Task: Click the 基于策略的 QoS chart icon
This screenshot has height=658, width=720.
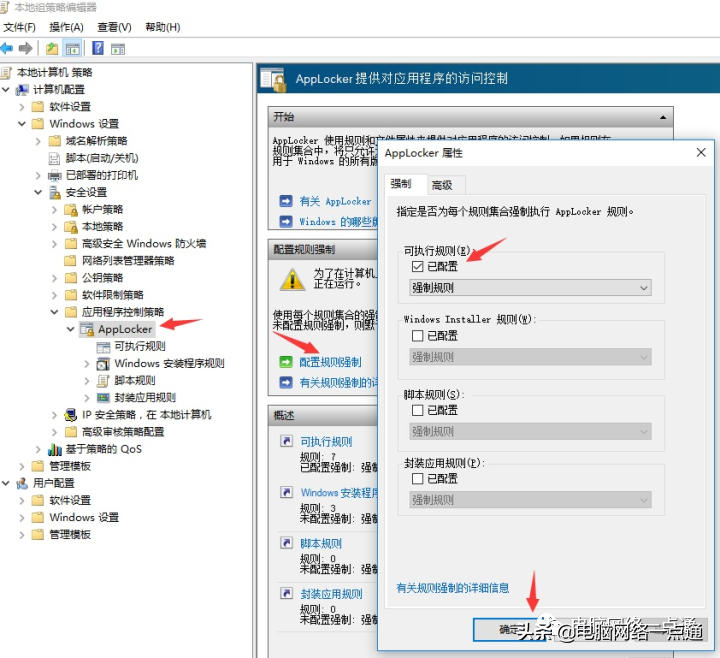Action: pos(55,449)
